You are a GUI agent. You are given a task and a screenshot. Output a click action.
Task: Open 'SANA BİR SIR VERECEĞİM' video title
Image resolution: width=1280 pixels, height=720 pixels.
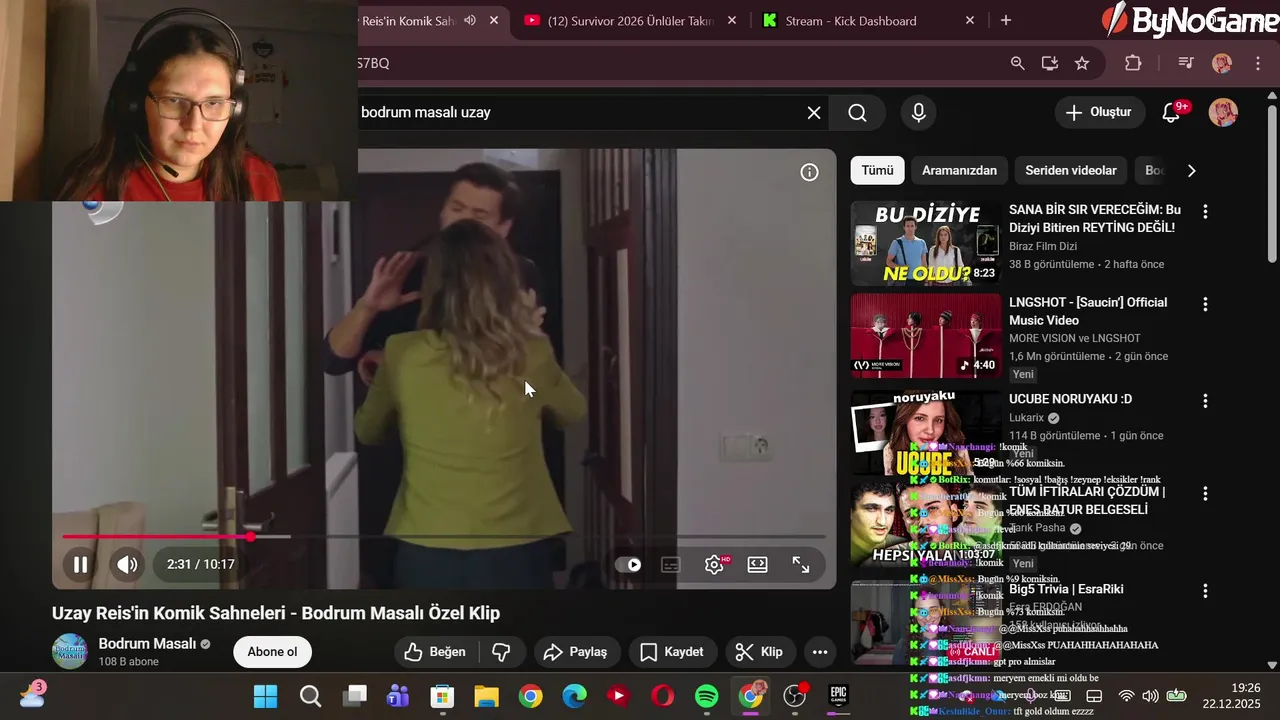click(x=1095, y=219)
